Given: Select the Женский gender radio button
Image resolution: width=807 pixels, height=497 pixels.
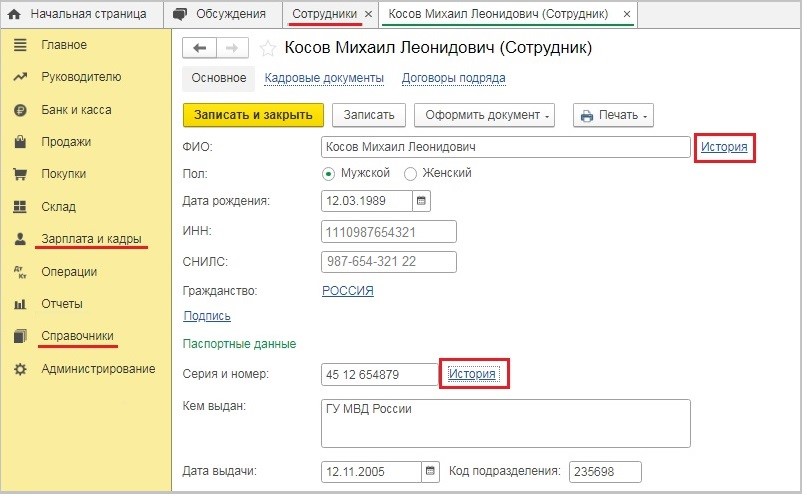Looking at the screenshot, I should 410,173.
